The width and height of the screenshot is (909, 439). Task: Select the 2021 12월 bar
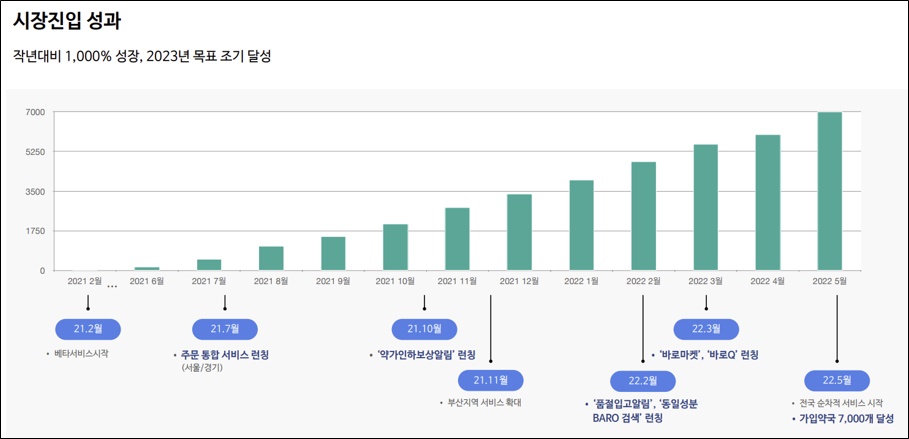519,233
